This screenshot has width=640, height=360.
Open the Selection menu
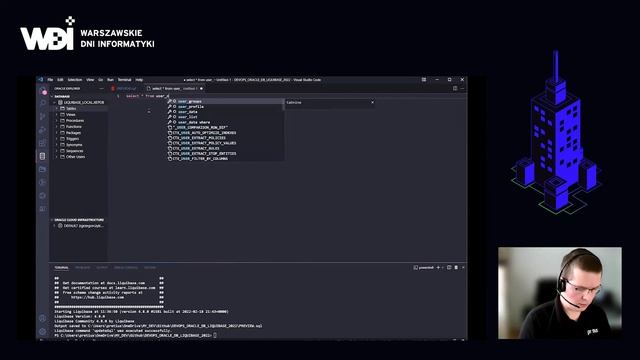[x=75, y=80]
